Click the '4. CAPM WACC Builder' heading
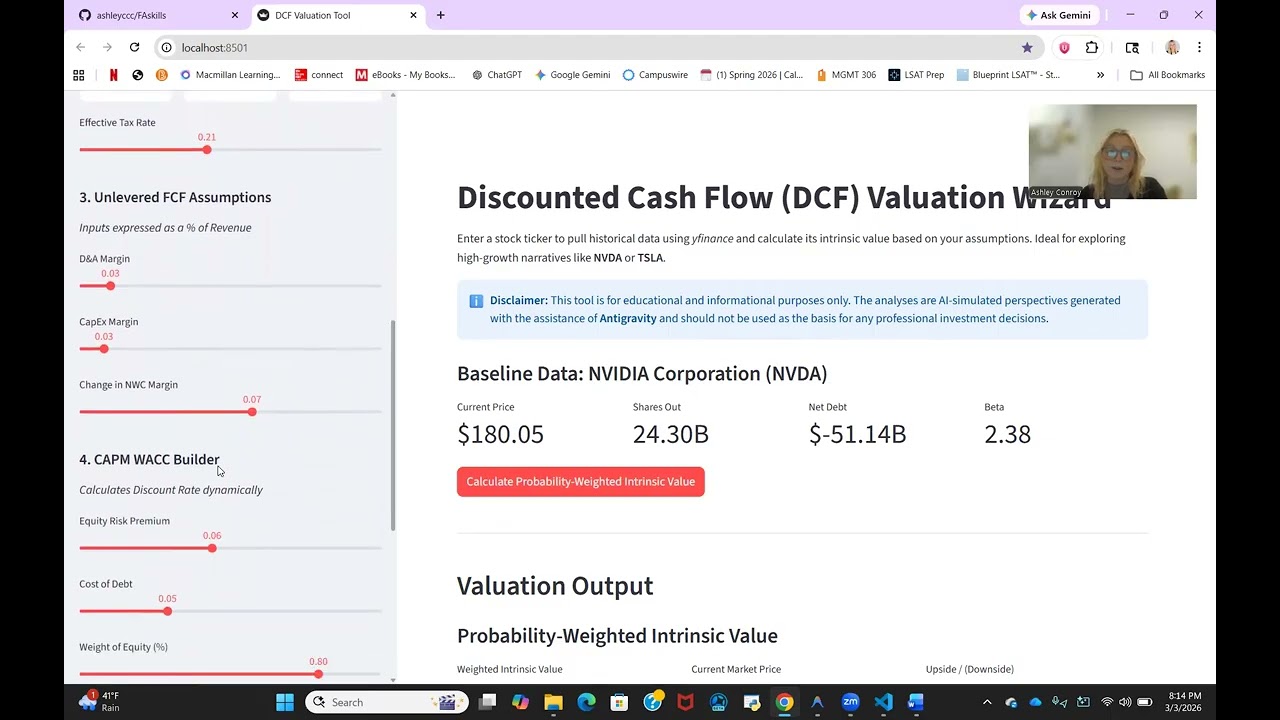1280x720 pixels. coord(149,460)
